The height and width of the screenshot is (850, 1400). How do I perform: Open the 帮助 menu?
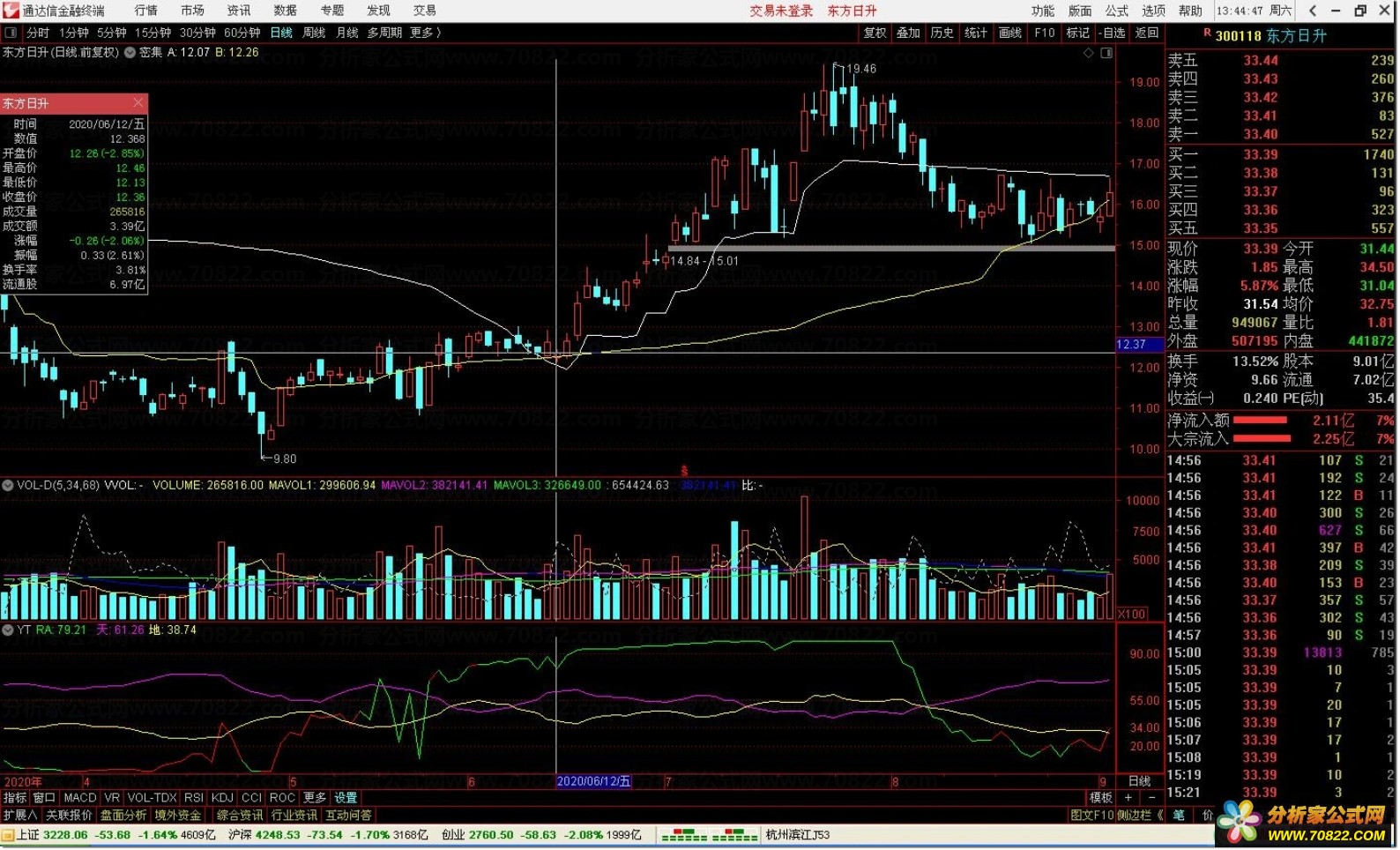[x=1191, y=11]
